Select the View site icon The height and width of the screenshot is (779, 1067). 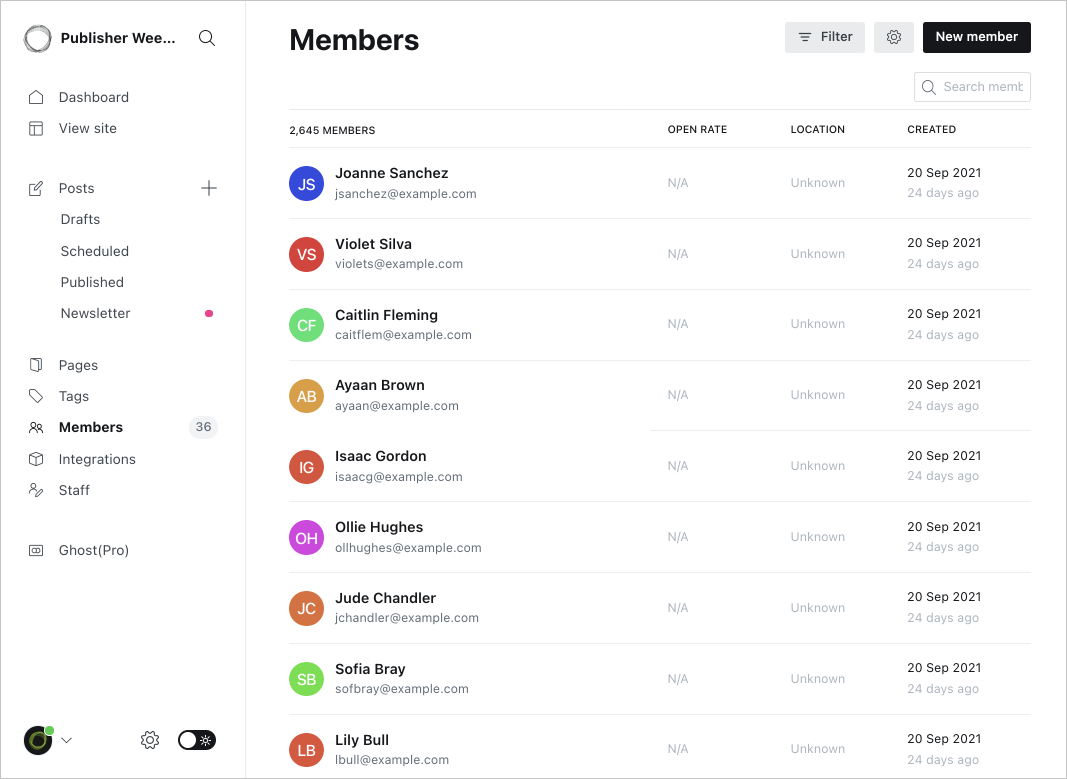(x=35, y=128)
